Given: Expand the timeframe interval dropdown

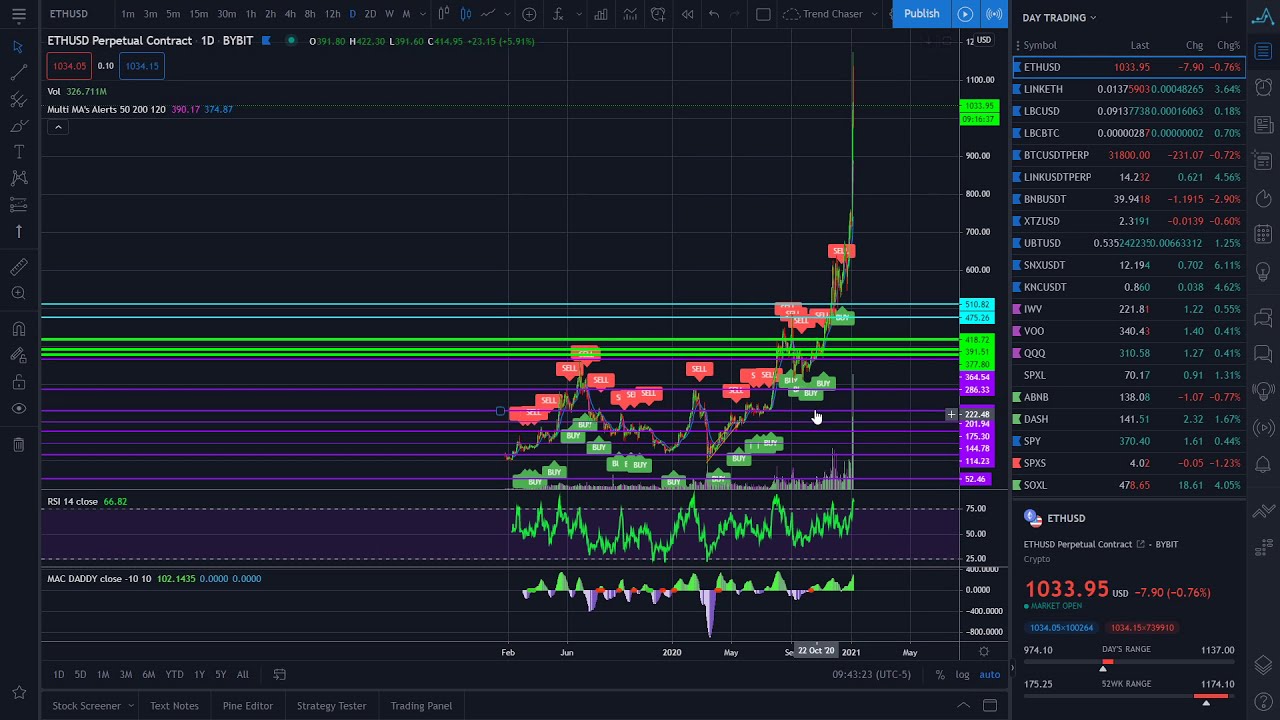Looking at the screenshot, I should tap(422, 14).
